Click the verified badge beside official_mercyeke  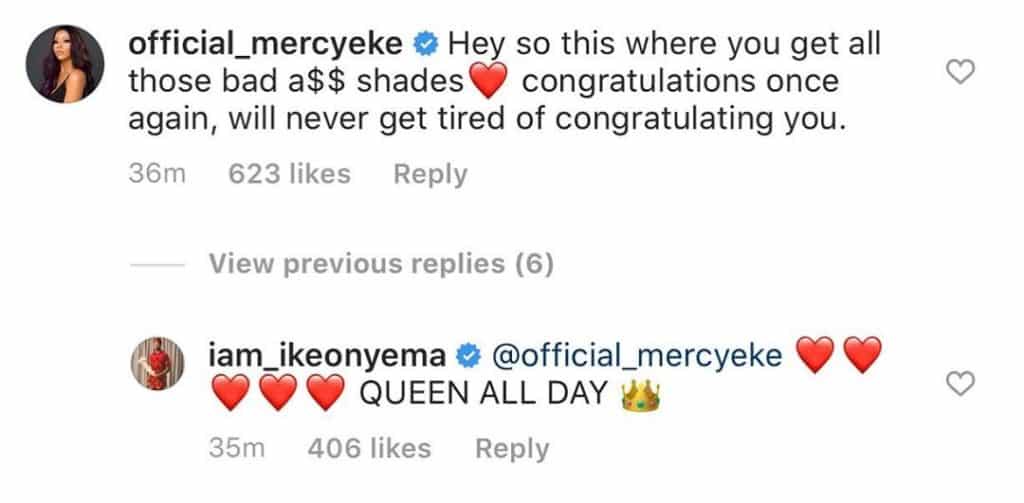tap(425, 44)
